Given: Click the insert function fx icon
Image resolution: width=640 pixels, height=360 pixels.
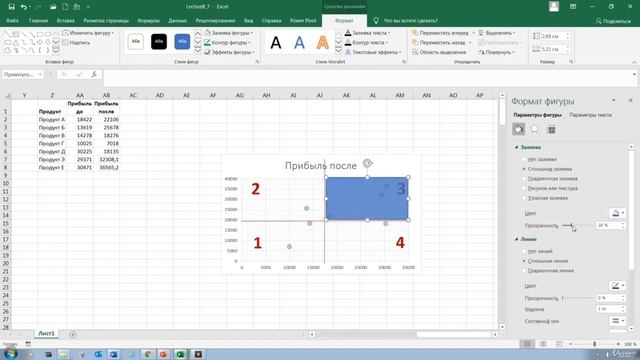Looking at the screenshot, I should [94, 75].
